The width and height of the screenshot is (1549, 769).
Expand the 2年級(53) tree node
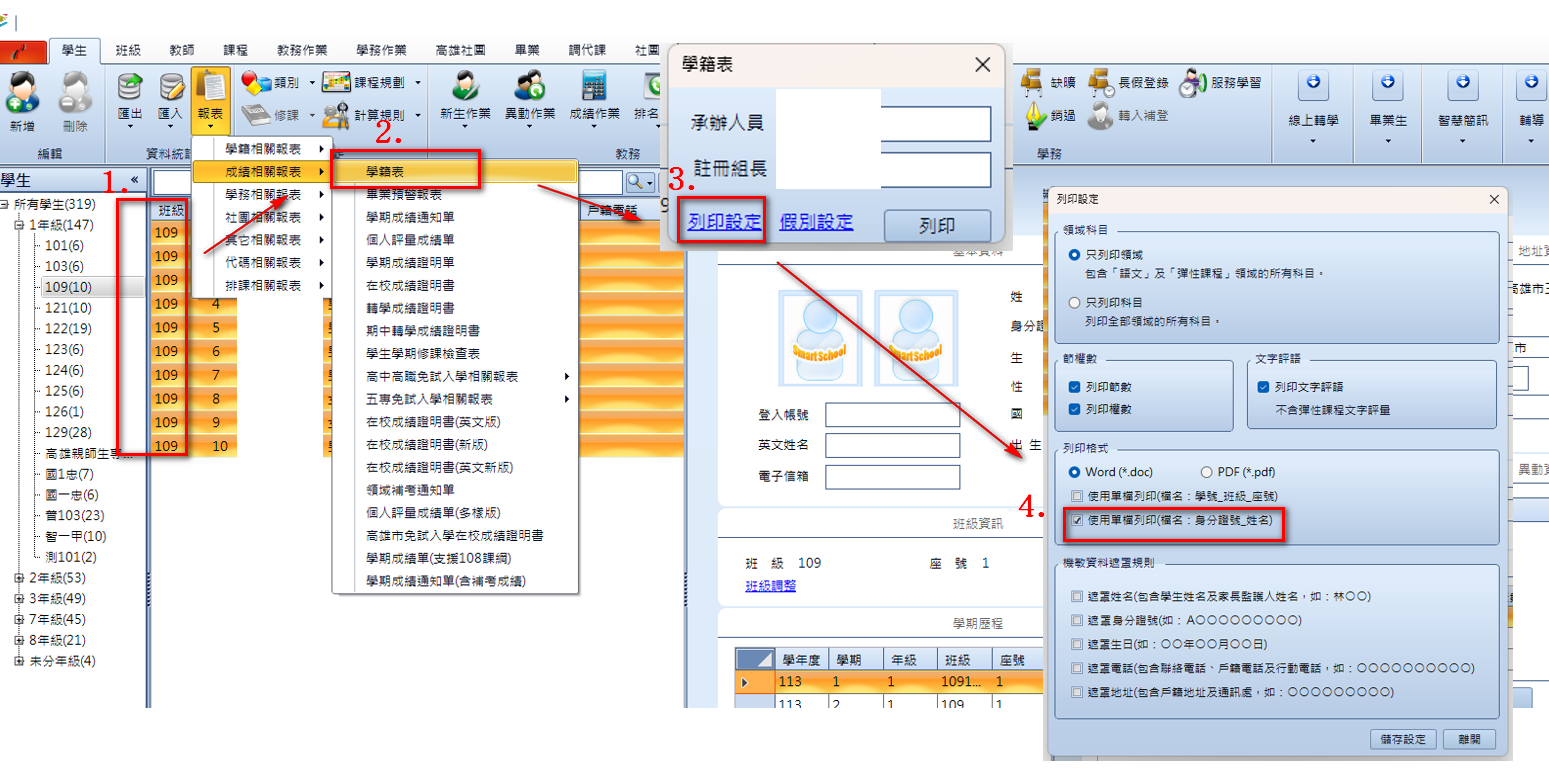coord(19,578)
